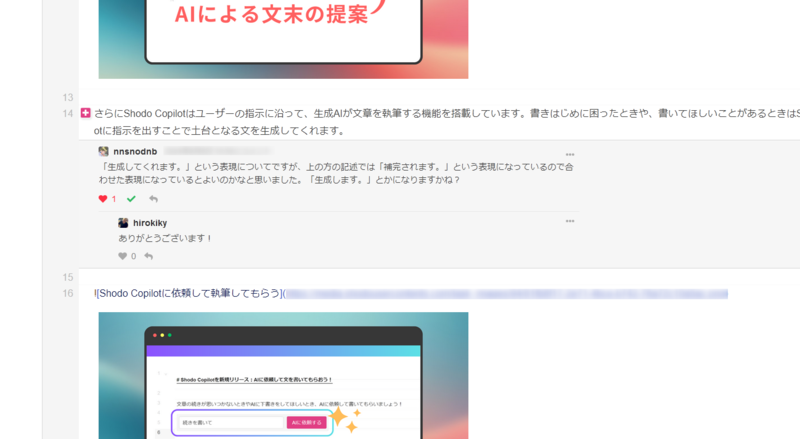Click the like count 0 on hirokiky's reply
800x439 pixels.
[x=134, y=256]
